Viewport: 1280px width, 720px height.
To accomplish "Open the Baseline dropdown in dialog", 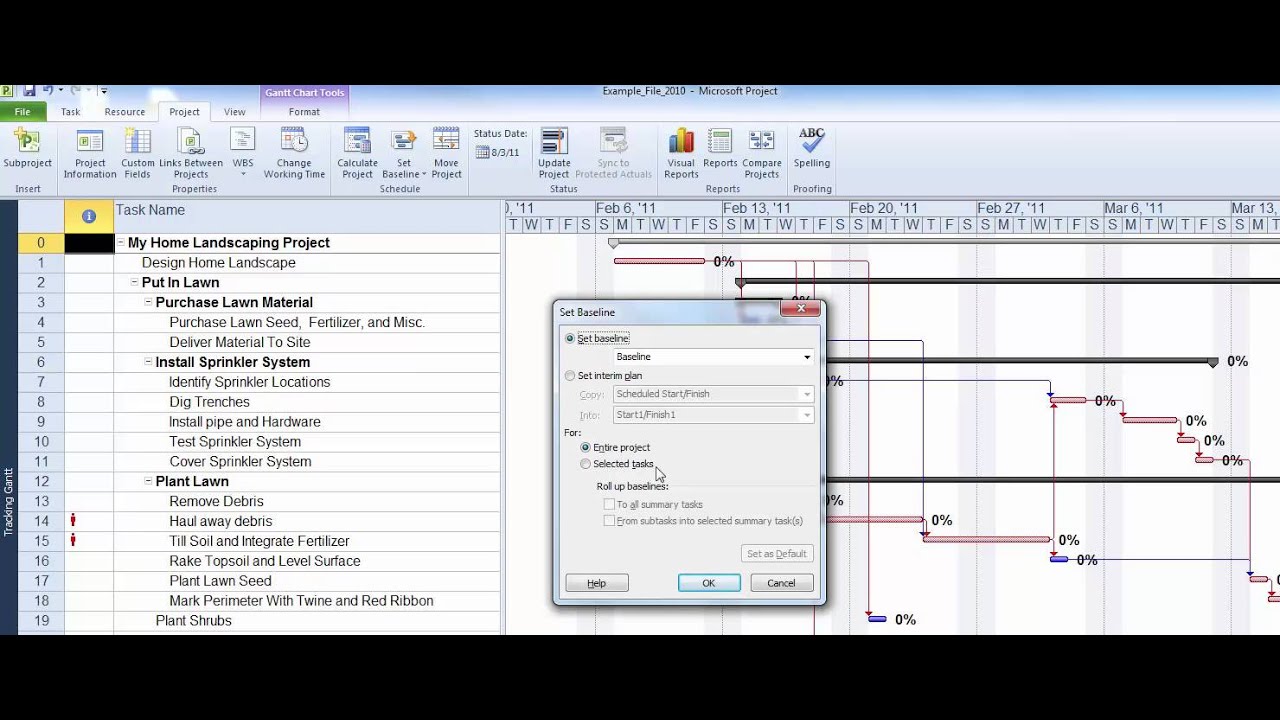I will point(807,357).
